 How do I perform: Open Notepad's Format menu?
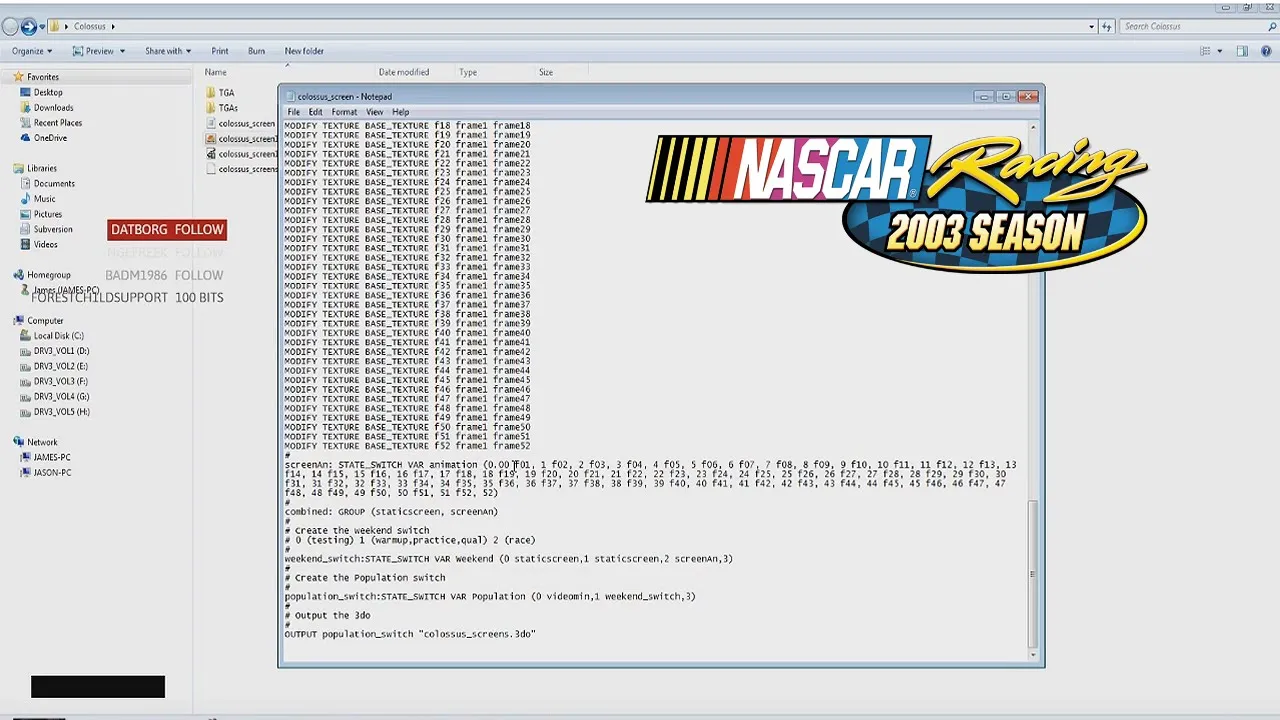344,112
